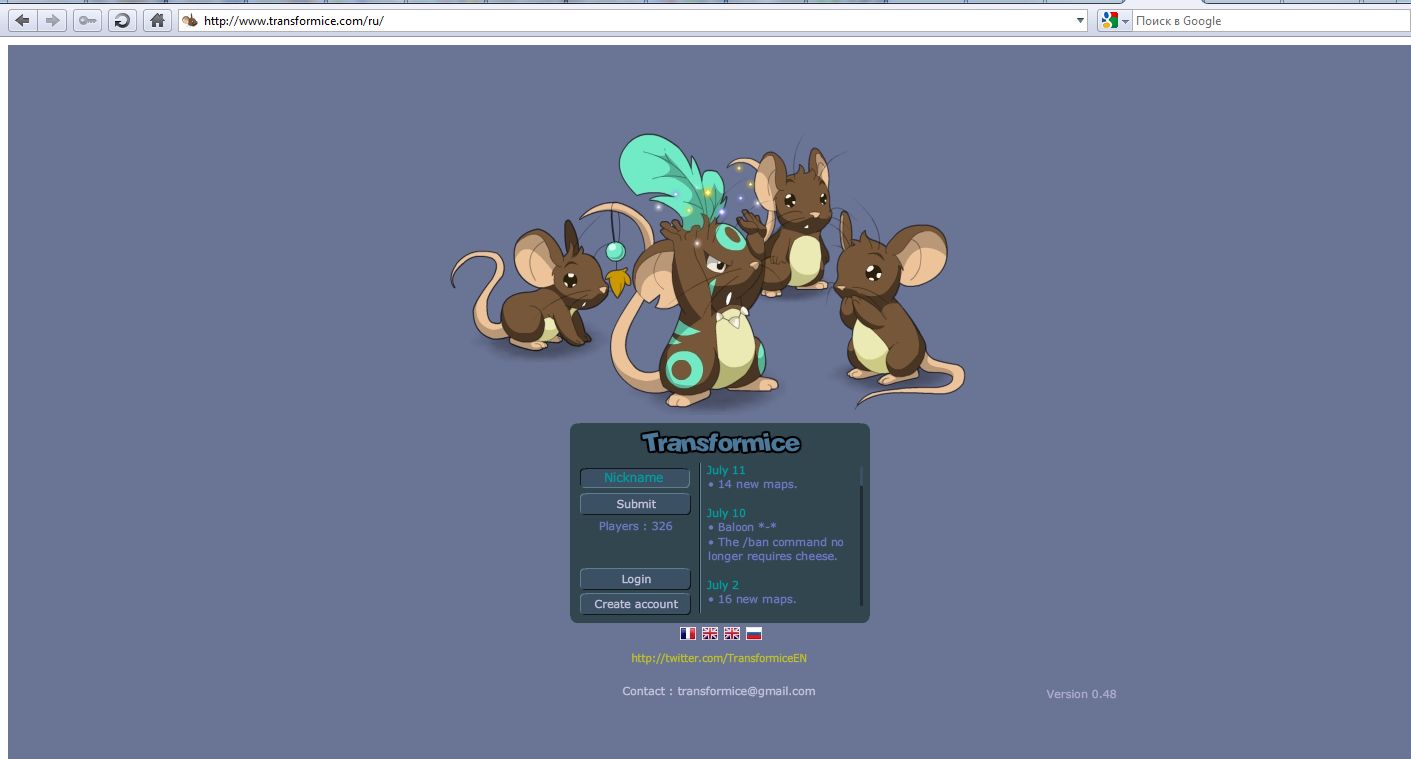Open the twitter.com/TransformiceEN link
Screen dimensions: 1411x759
(719, 658)
